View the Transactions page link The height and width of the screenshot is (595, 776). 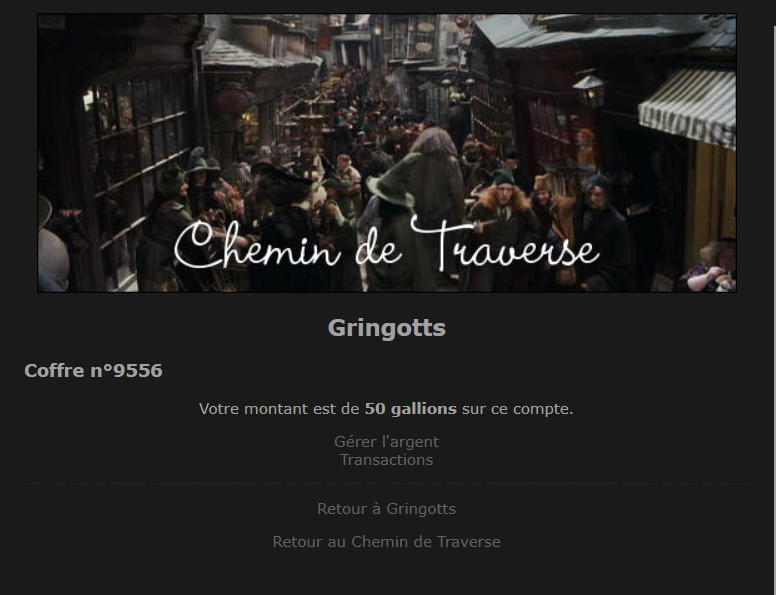(387, 459)
